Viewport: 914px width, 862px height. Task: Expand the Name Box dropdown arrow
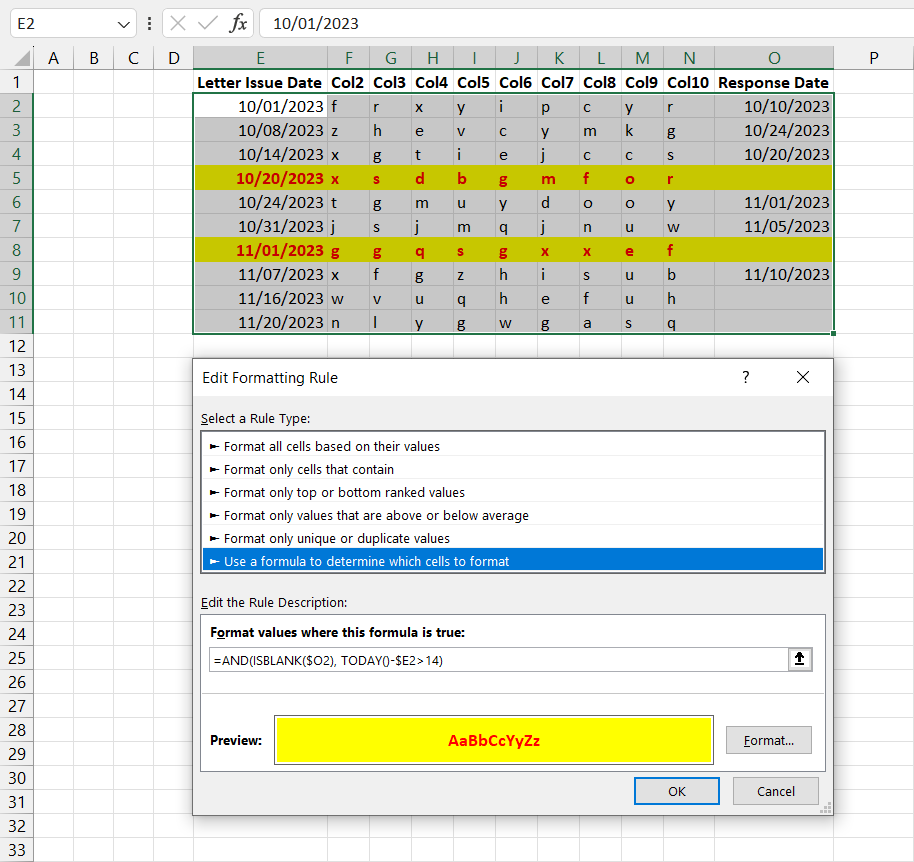click(x=124, y=23)
